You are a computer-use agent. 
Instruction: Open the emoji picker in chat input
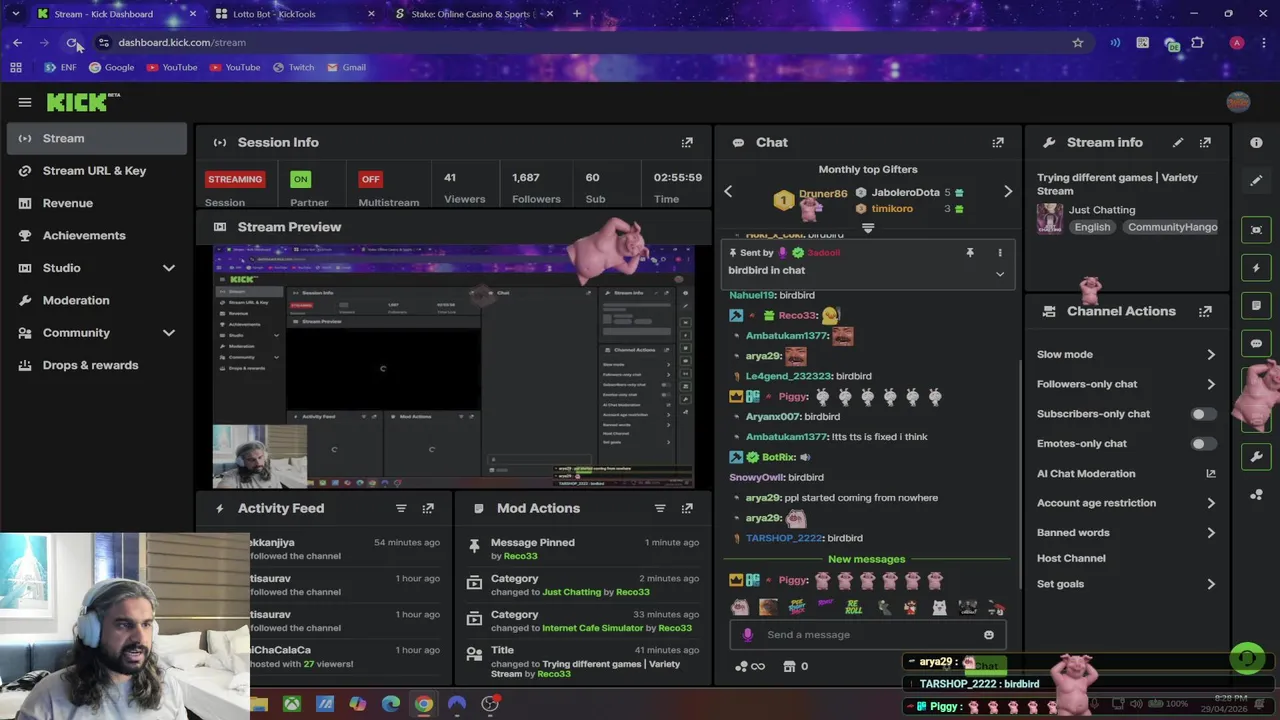point(989,635)
